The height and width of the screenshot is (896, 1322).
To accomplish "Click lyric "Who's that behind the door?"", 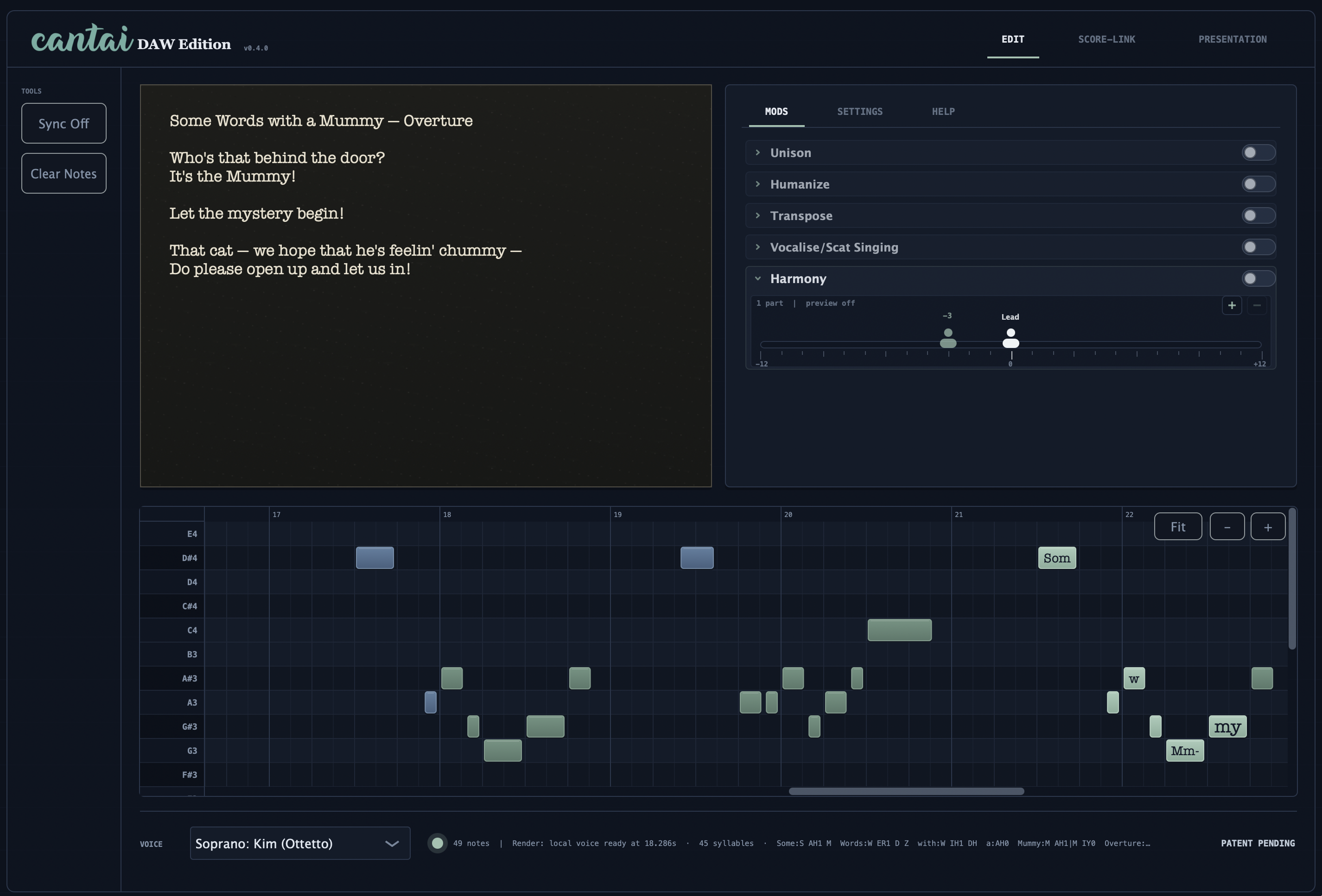I will tap(277, 158).
